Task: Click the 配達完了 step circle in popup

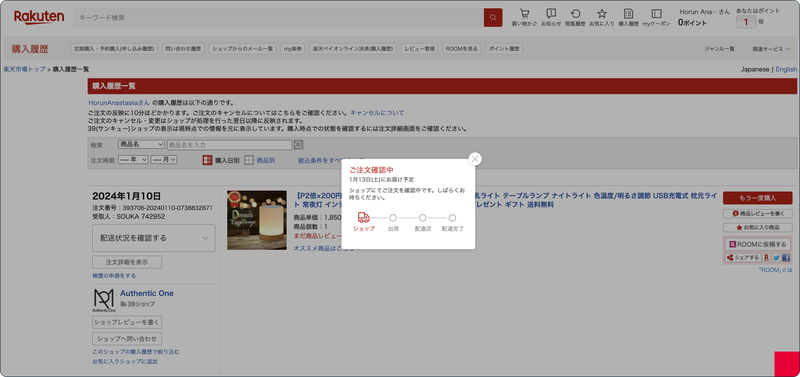Action: coord(453,218)
